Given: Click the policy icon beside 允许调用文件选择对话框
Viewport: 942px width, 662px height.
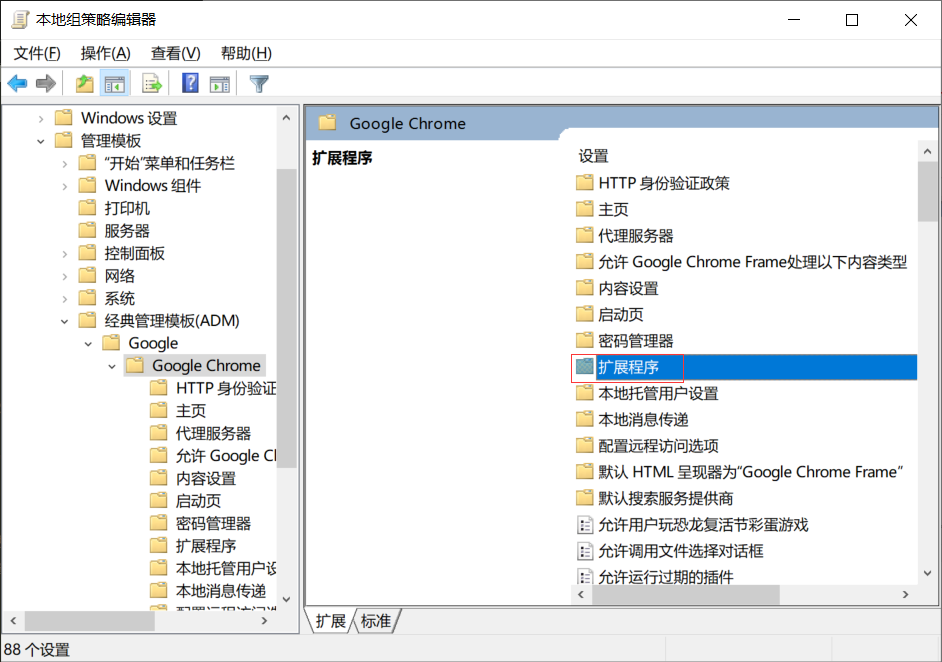Looking at the screenshot, I should click(x=585, y=551).
